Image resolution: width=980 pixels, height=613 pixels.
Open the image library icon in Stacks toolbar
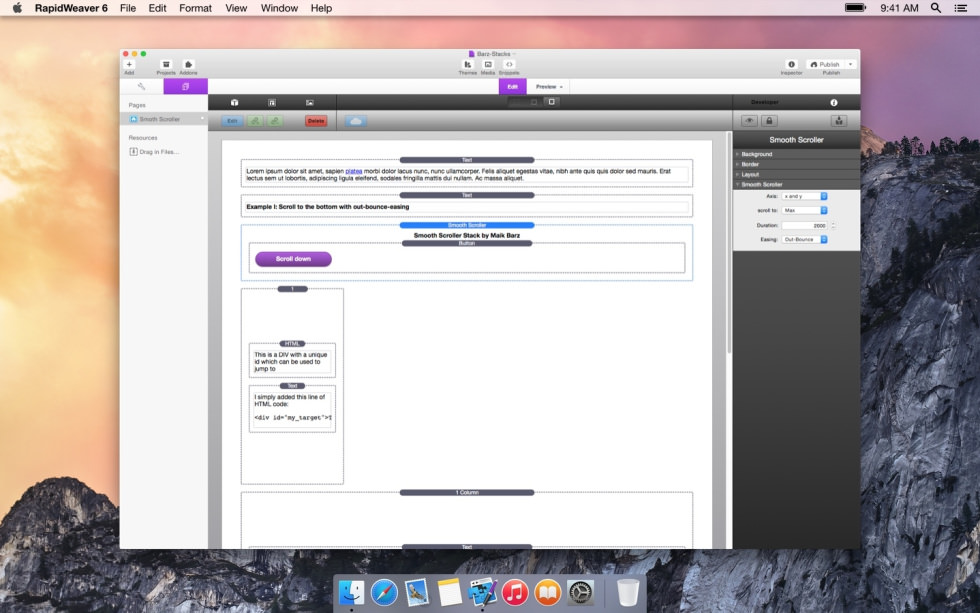click(309, 102)
